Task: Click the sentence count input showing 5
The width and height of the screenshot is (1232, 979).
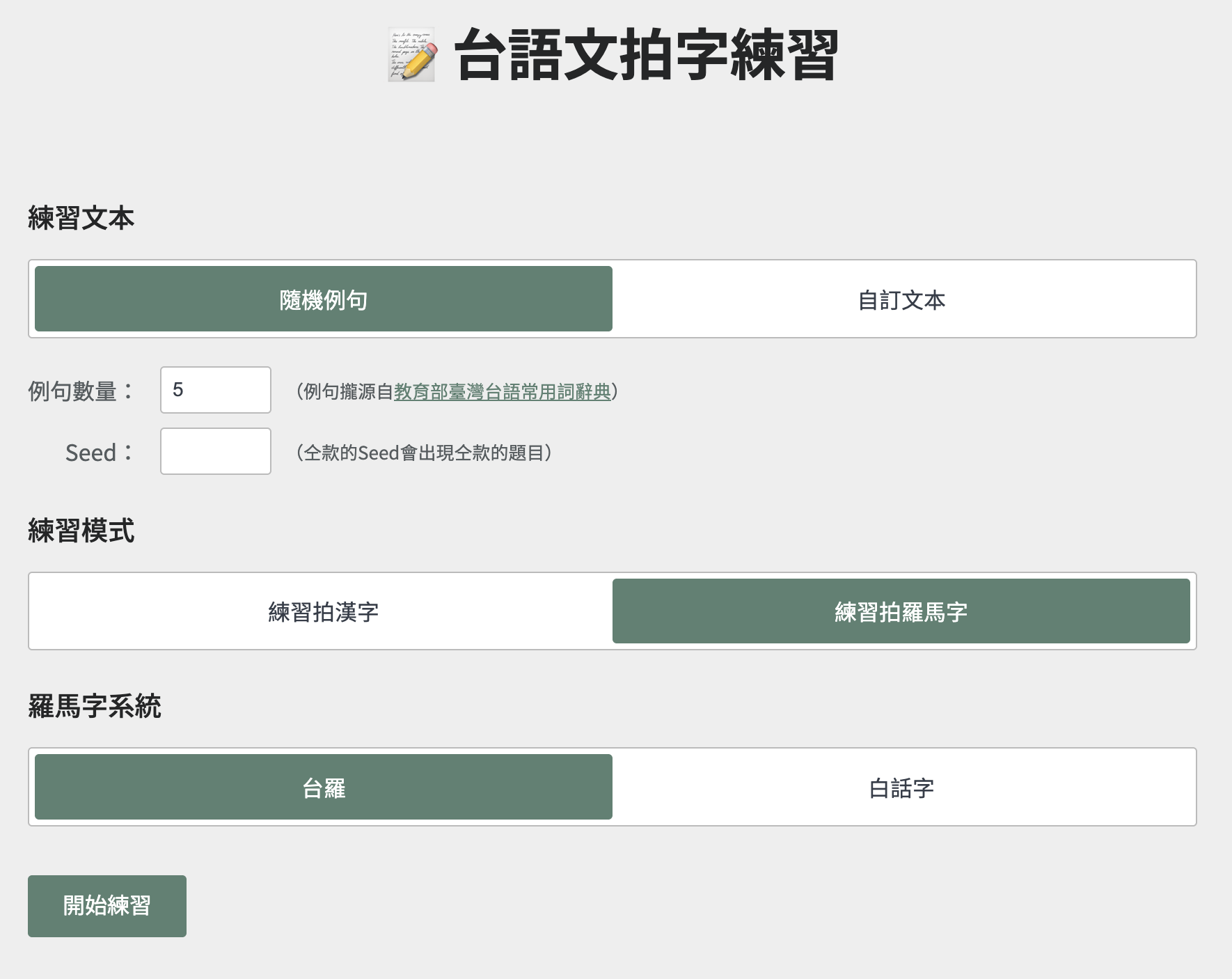Action: [215, 390]
